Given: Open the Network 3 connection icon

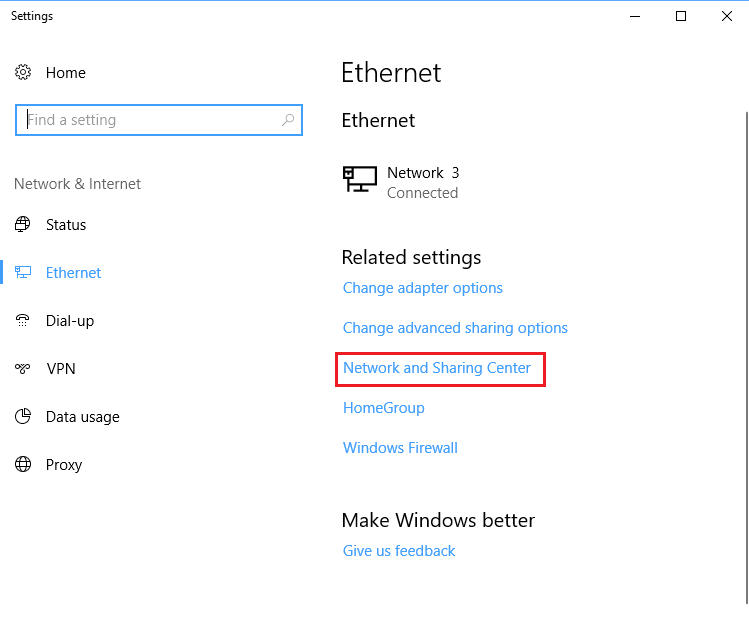Looking at the screenshot, I should (360, 180).
